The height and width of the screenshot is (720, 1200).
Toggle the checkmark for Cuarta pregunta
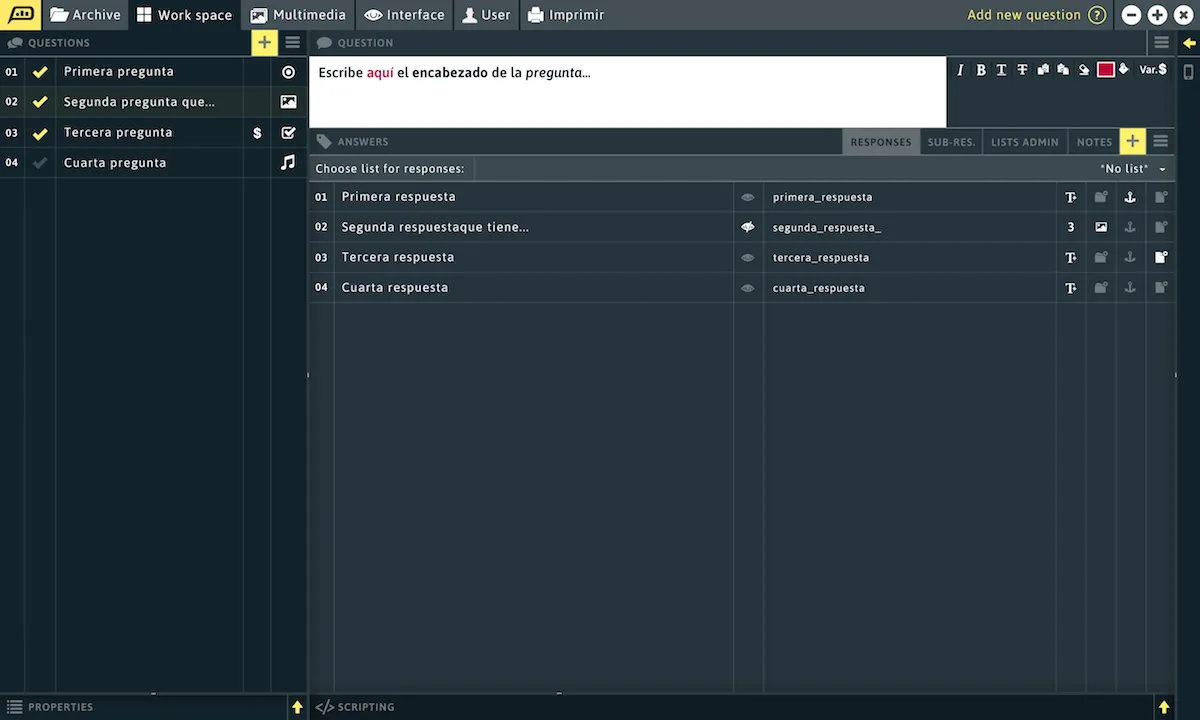click(x=40, y=163)
